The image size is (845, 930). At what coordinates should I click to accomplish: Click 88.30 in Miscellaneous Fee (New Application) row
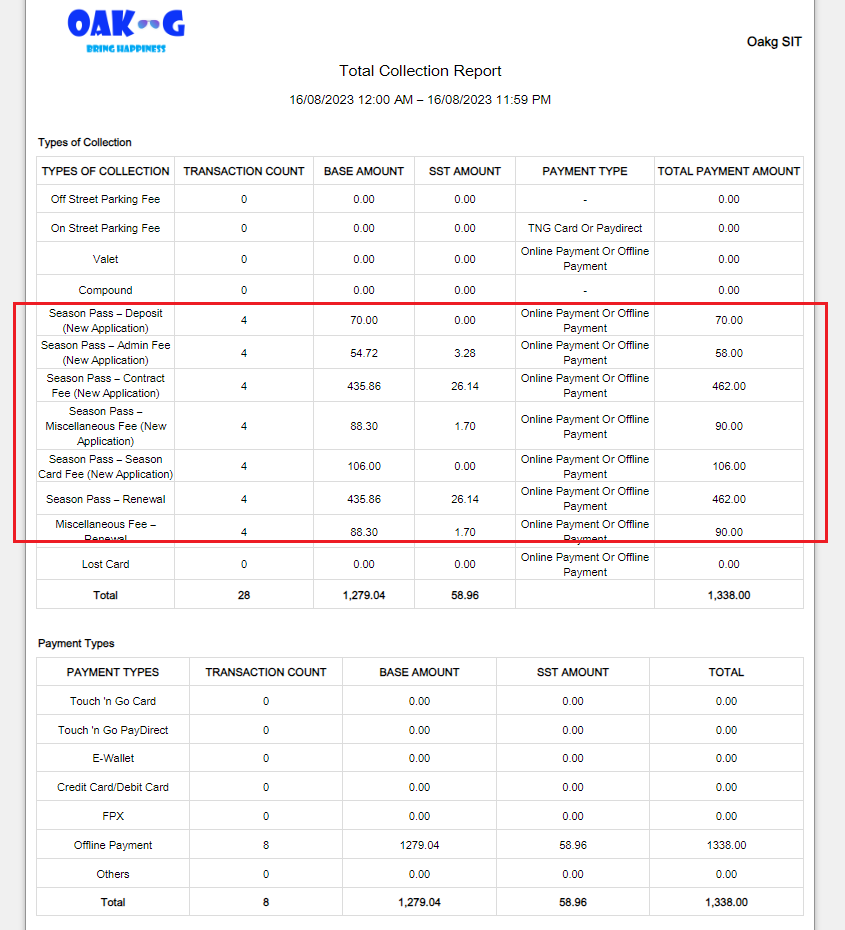point(364,426)
